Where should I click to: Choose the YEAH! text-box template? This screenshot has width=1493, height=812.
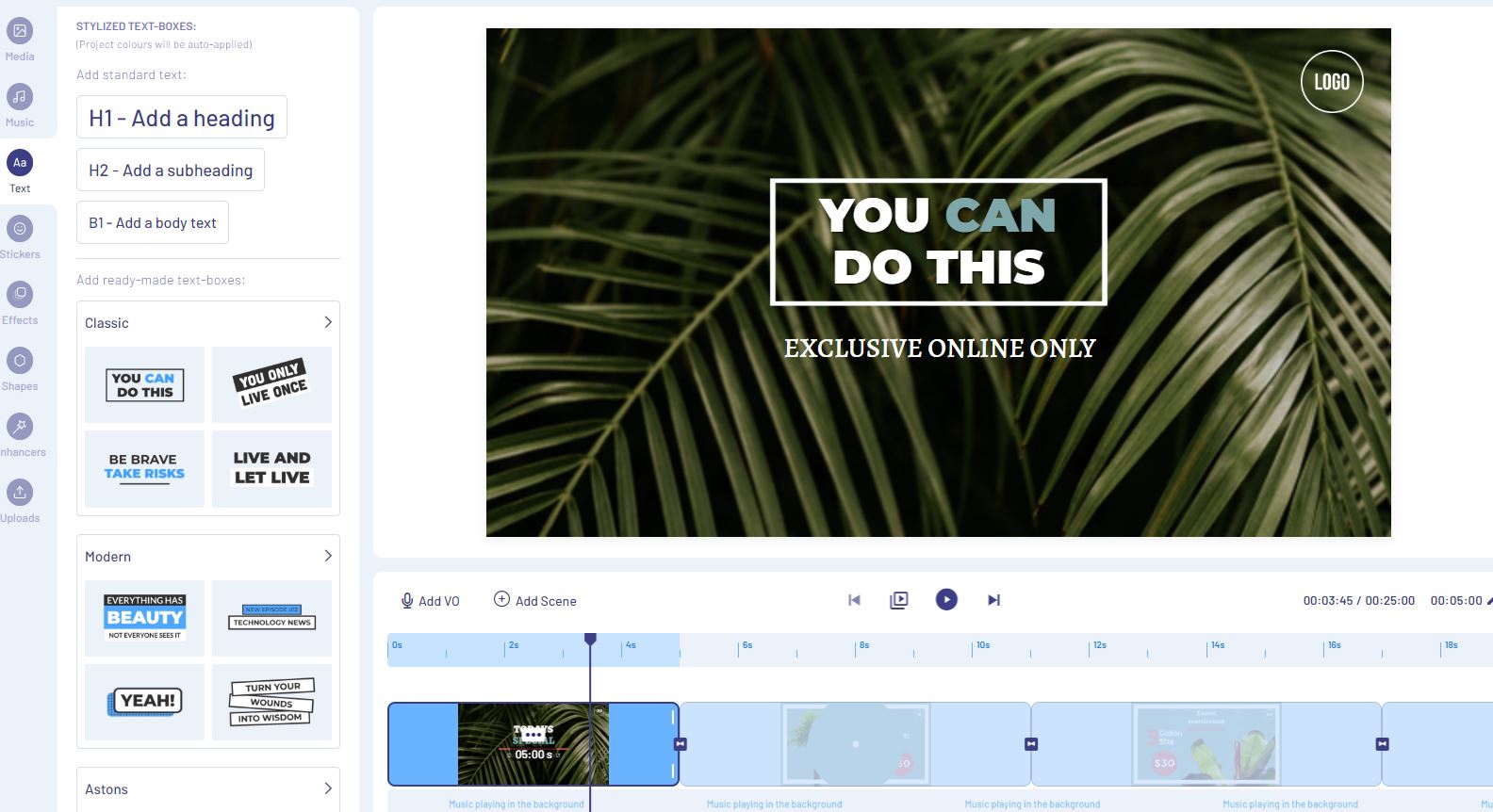[144, 701]
